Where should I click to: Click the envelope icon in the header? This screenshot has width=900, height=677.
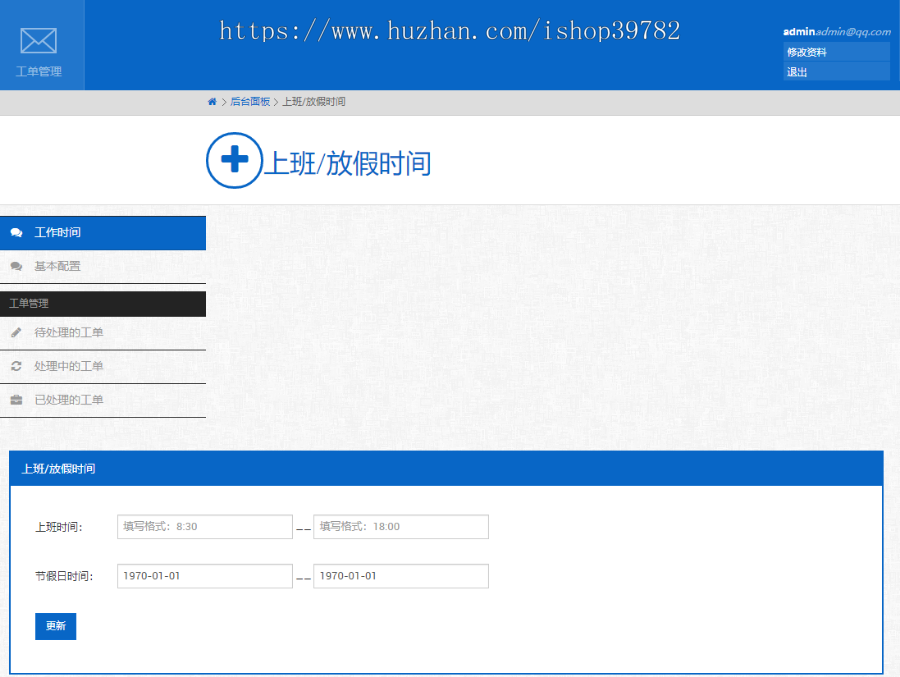click(x=38, y=41)
